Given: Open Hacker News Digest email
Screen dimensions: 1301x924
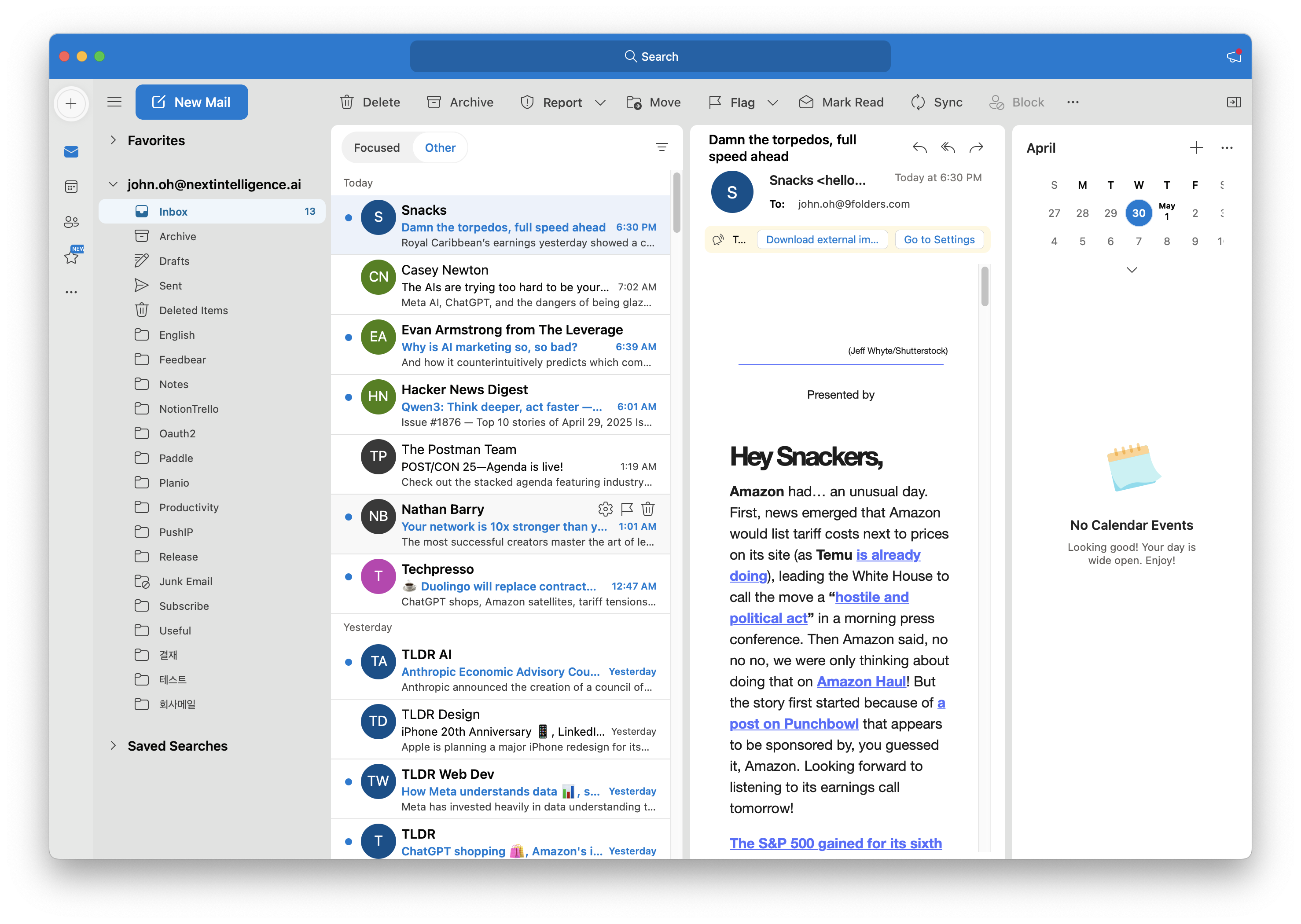Looking at the screenshot, I should (x=500, y=404).
